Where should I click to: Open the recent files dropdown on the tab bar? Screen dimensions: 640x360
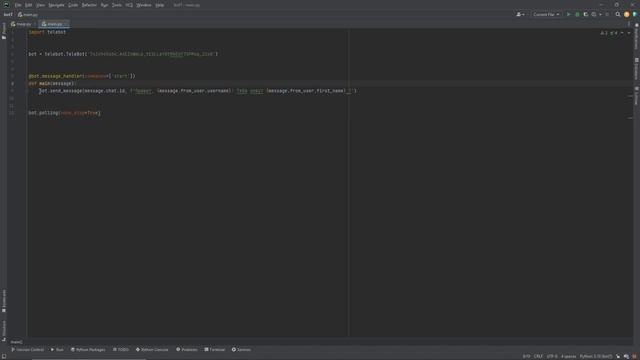(x=629, y=24)
